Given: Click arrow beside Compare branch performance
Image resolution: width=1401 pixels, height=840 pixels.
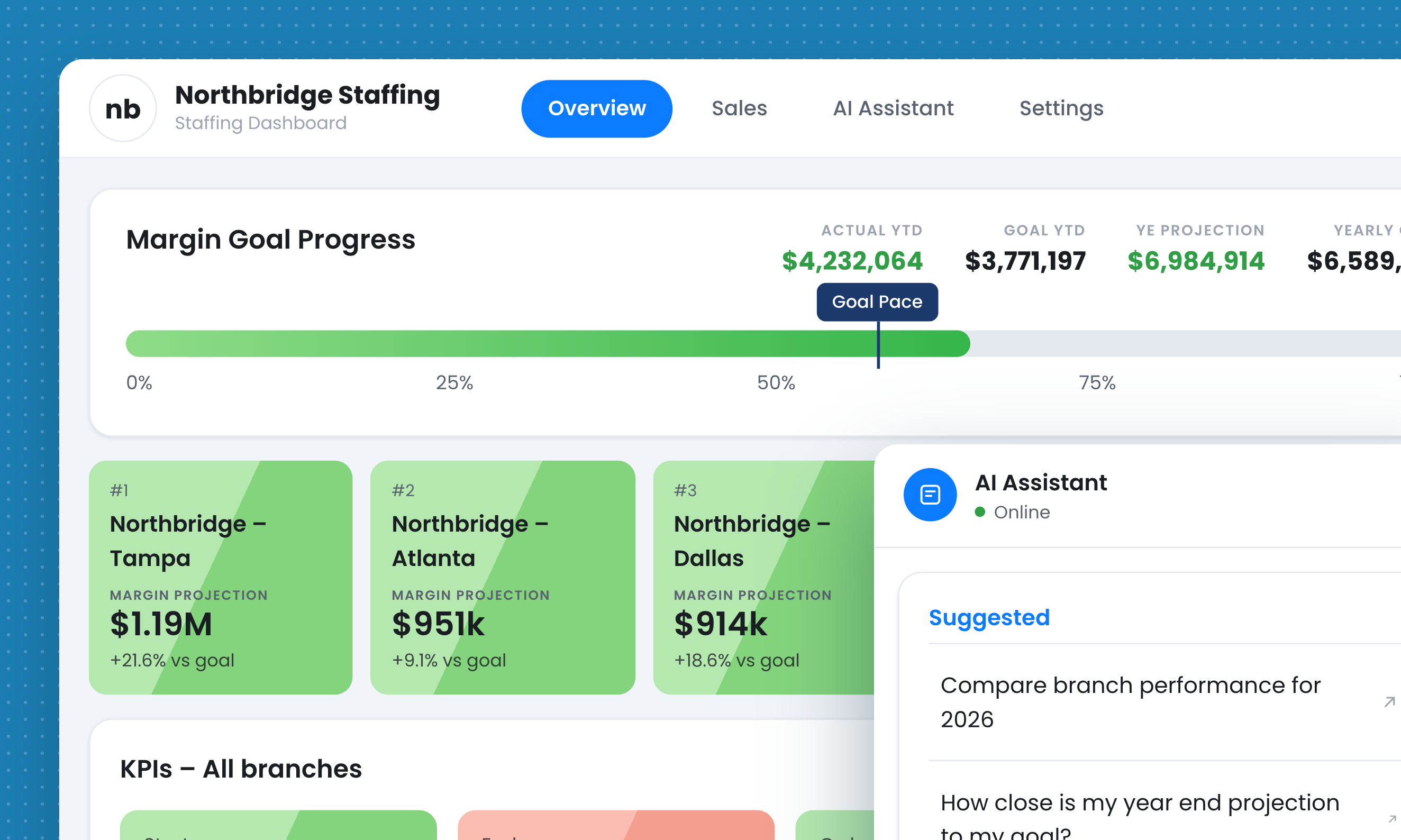Looking at the screenshot, I should [1389, 702].
